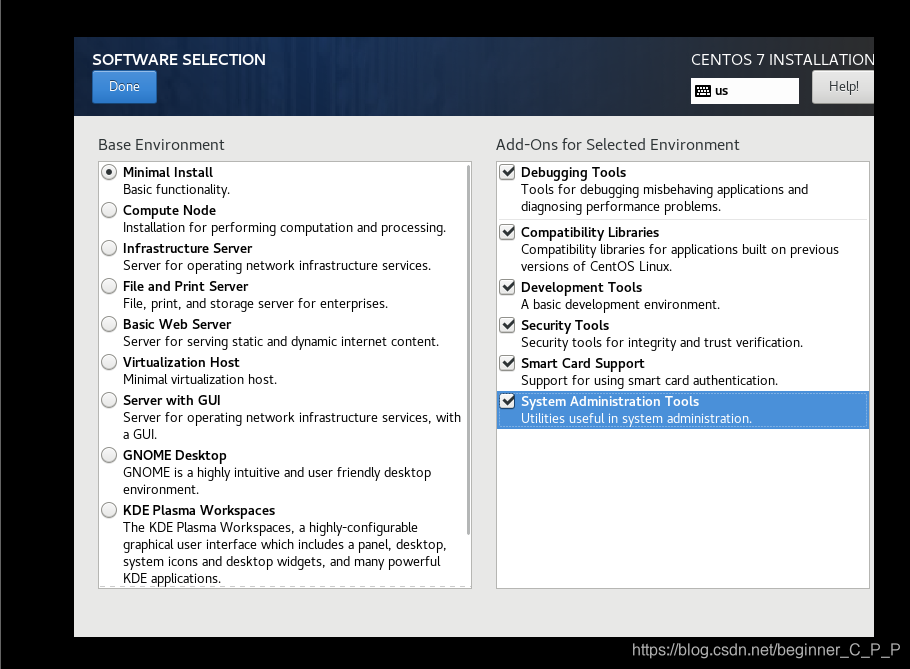Open the us keyboard layout field
This screenshot has height=669, width=910.
[x=745, y=91]
